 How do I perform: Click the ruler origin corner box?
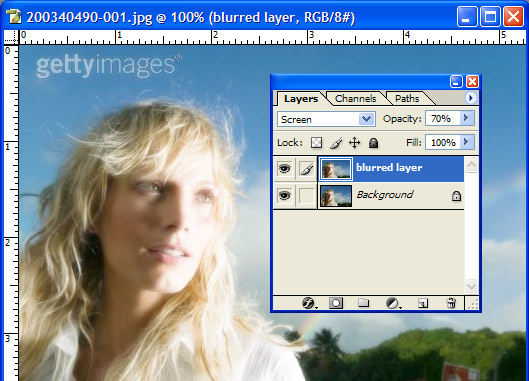tap(11, 37)
